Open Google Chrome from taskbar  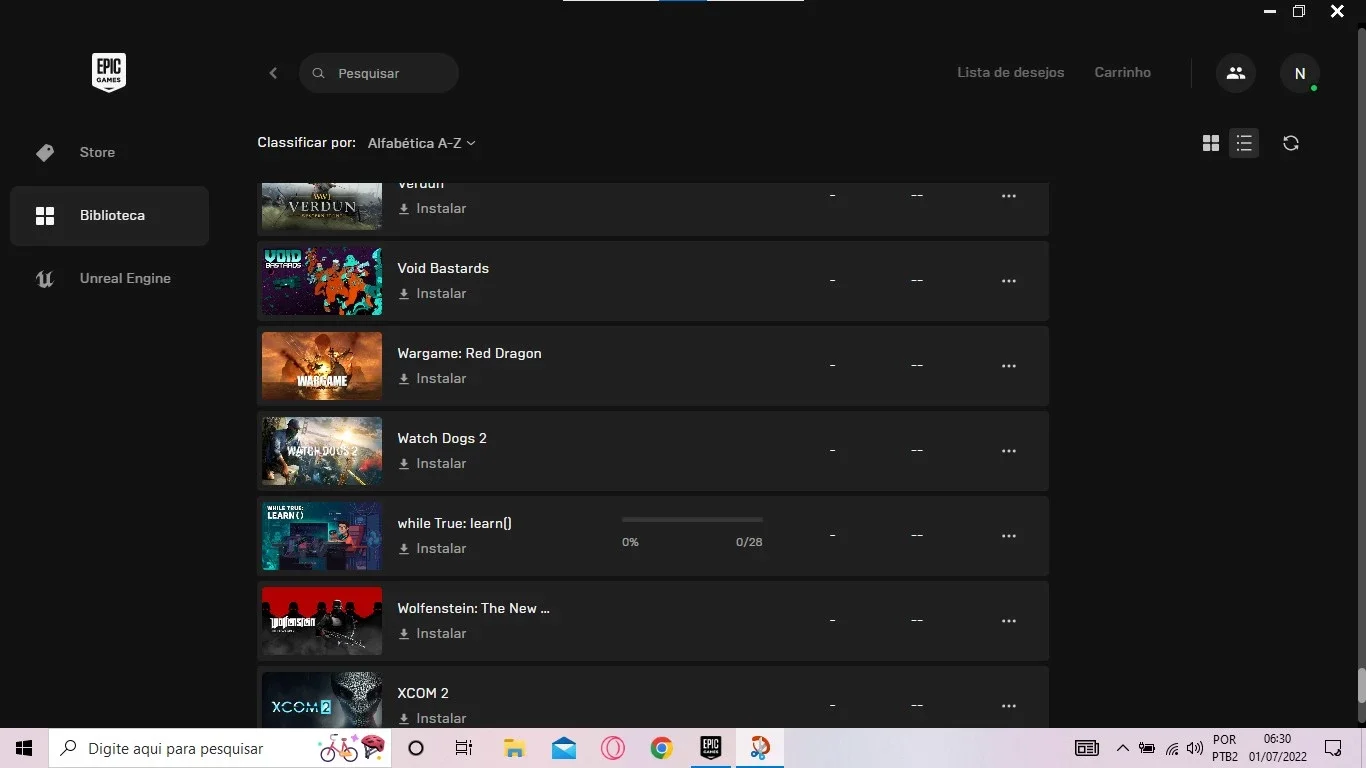tap(661, 748)
